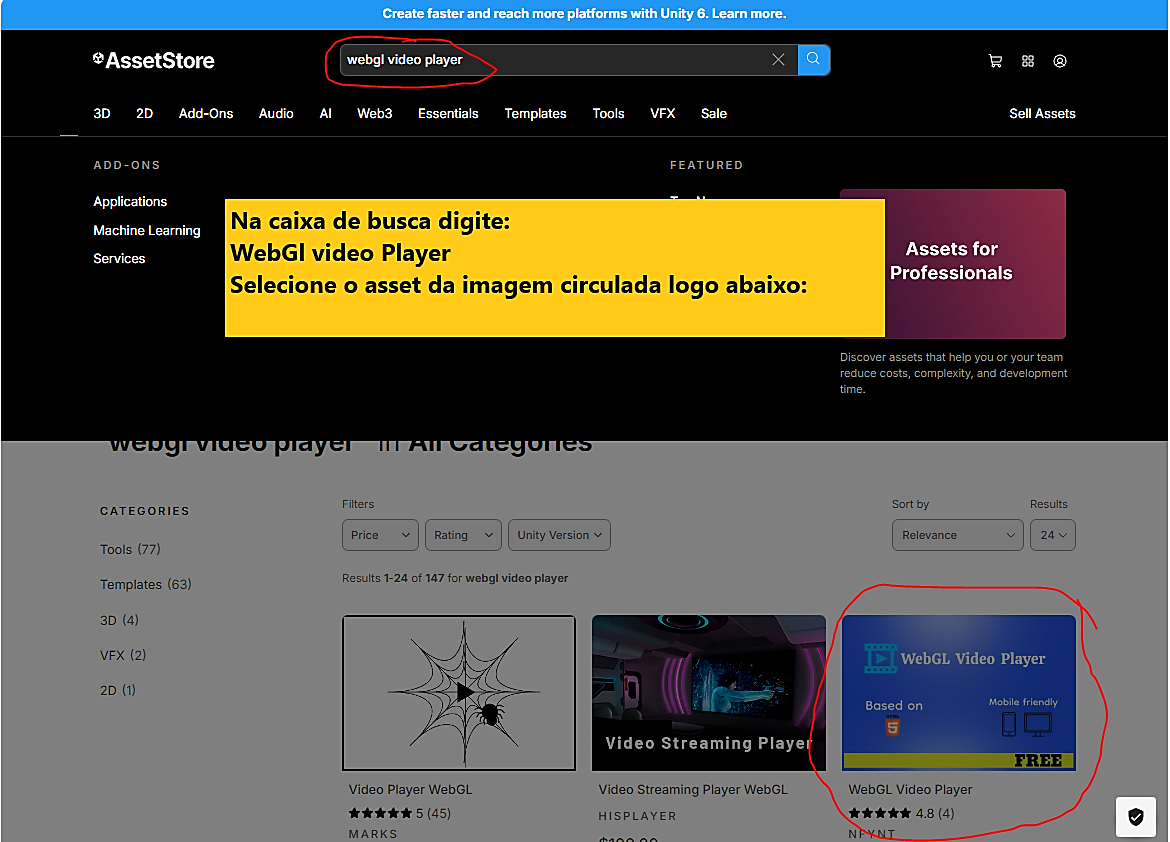
Task: Click the 4.8 (4) star rating
Action: click(901, 814)
